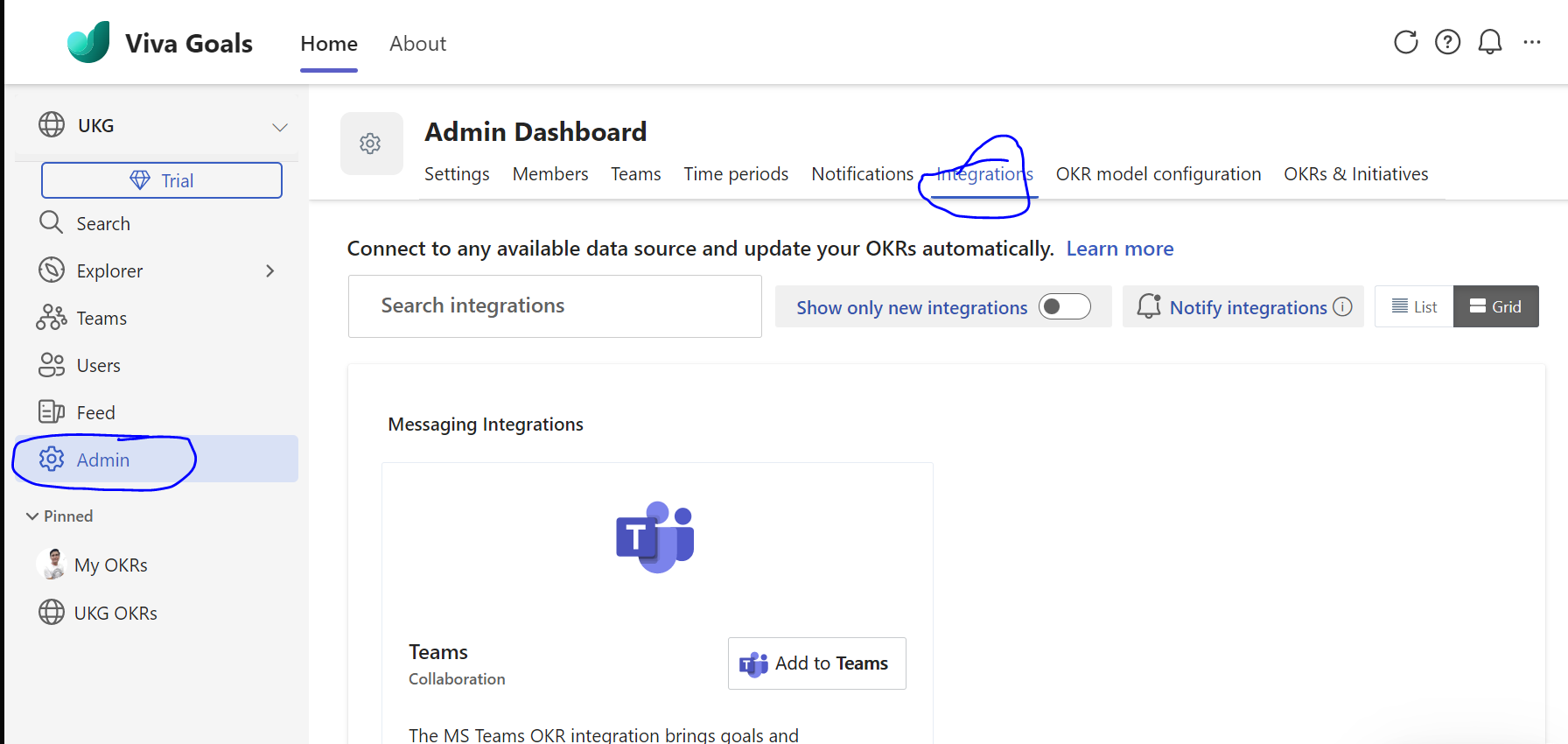Click the info icon beside Notify integrations

(x=1342, y=306)
